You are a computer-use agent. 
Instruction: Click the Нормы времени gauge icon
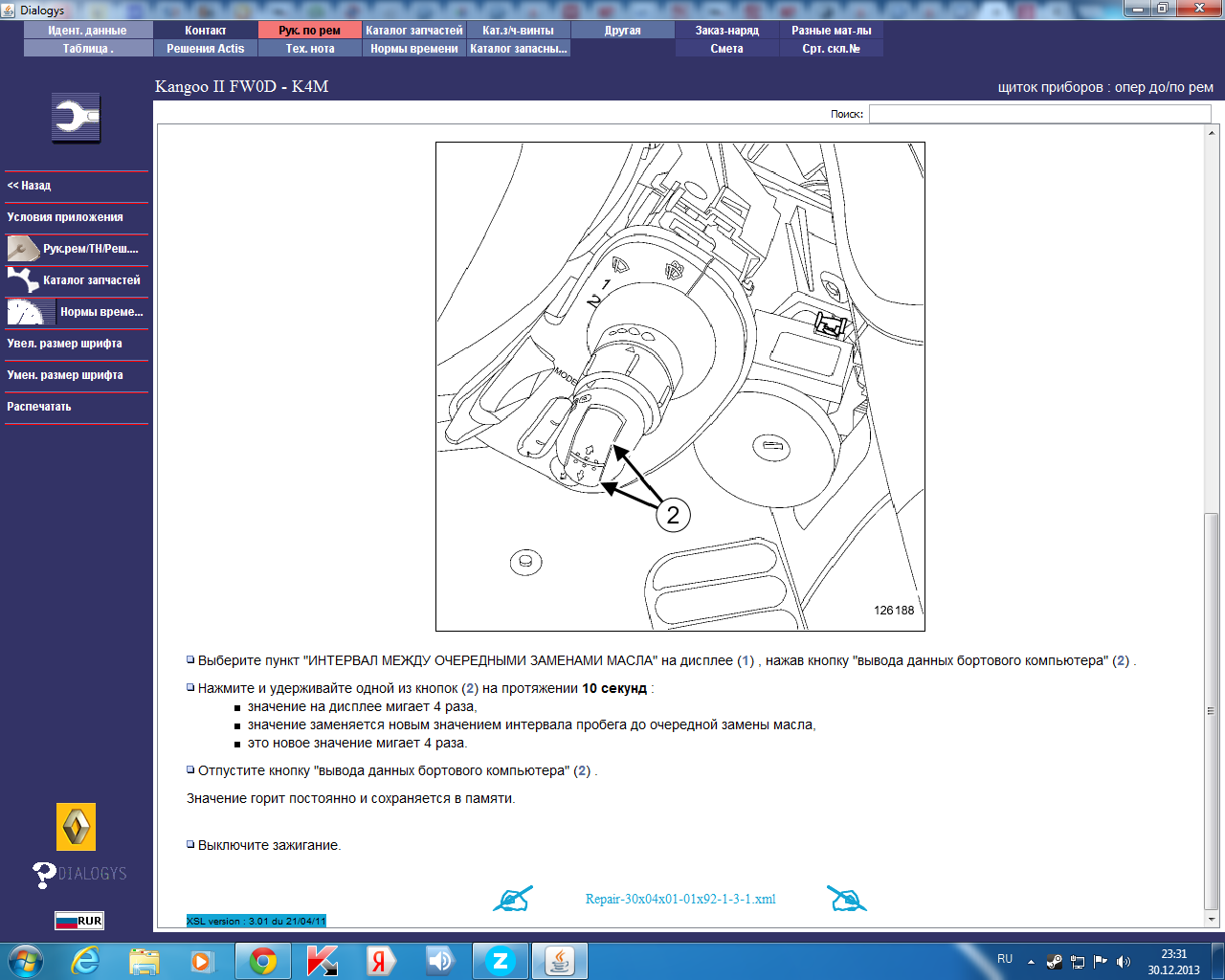pyautogui.click(x=31, y=312)
